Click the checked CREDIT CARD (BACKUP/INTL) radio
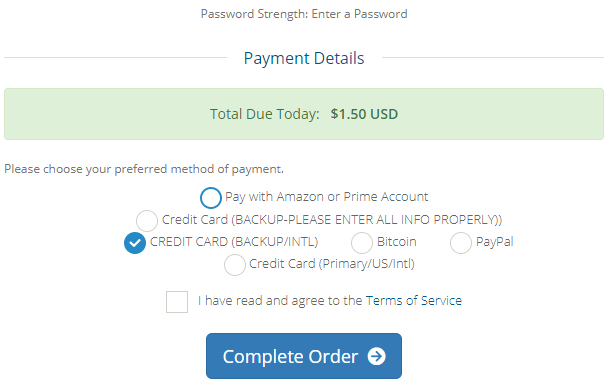Screen dimensions: 610x392 [135, 243]
